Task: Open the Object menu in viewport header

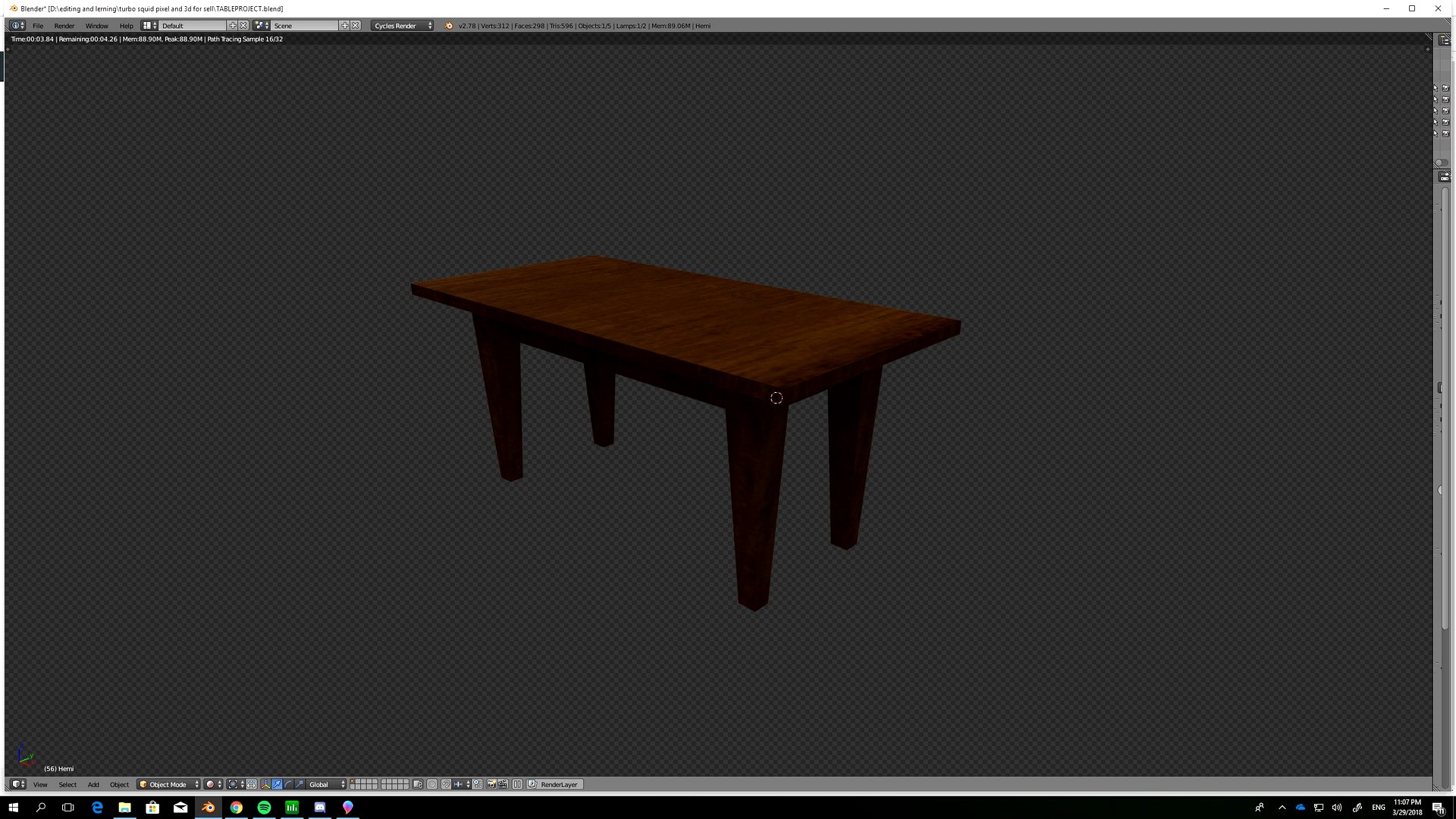Action: [119, 784]
